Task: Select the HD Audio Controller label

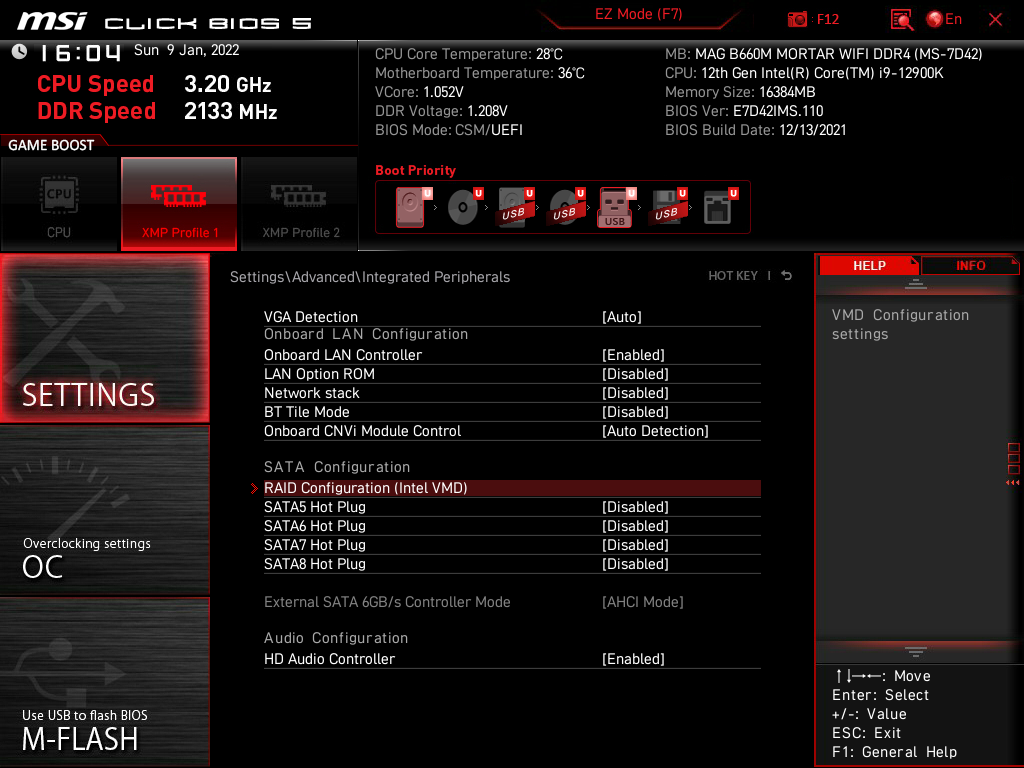Action: point(329,659)
